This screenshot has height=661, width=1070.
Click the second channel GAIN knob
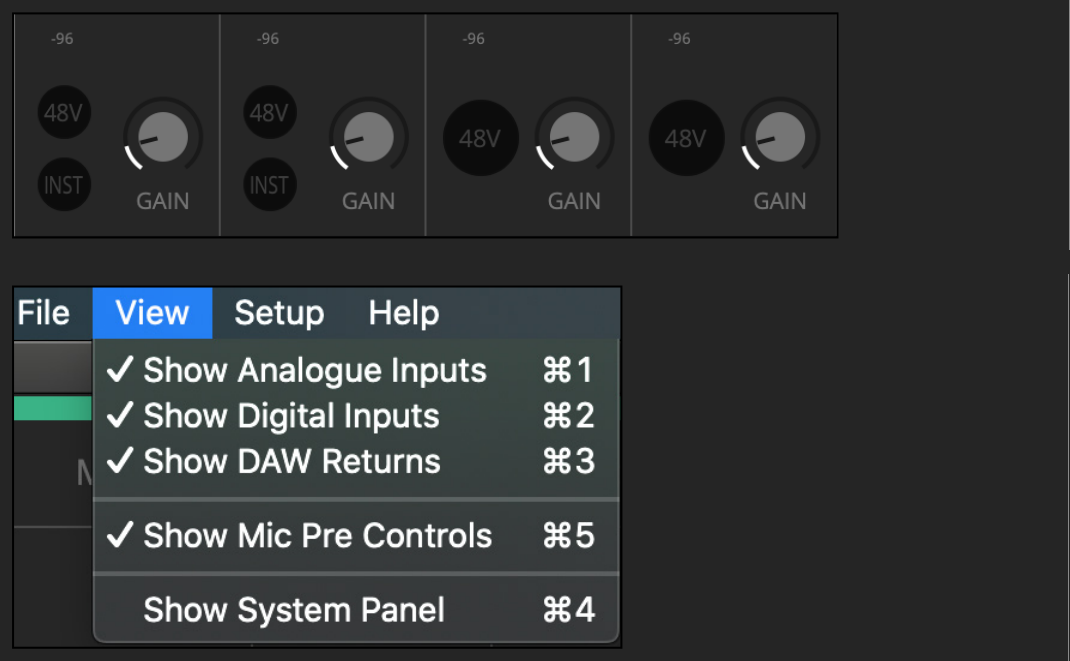pyautogui.click(x=368, y=137)
